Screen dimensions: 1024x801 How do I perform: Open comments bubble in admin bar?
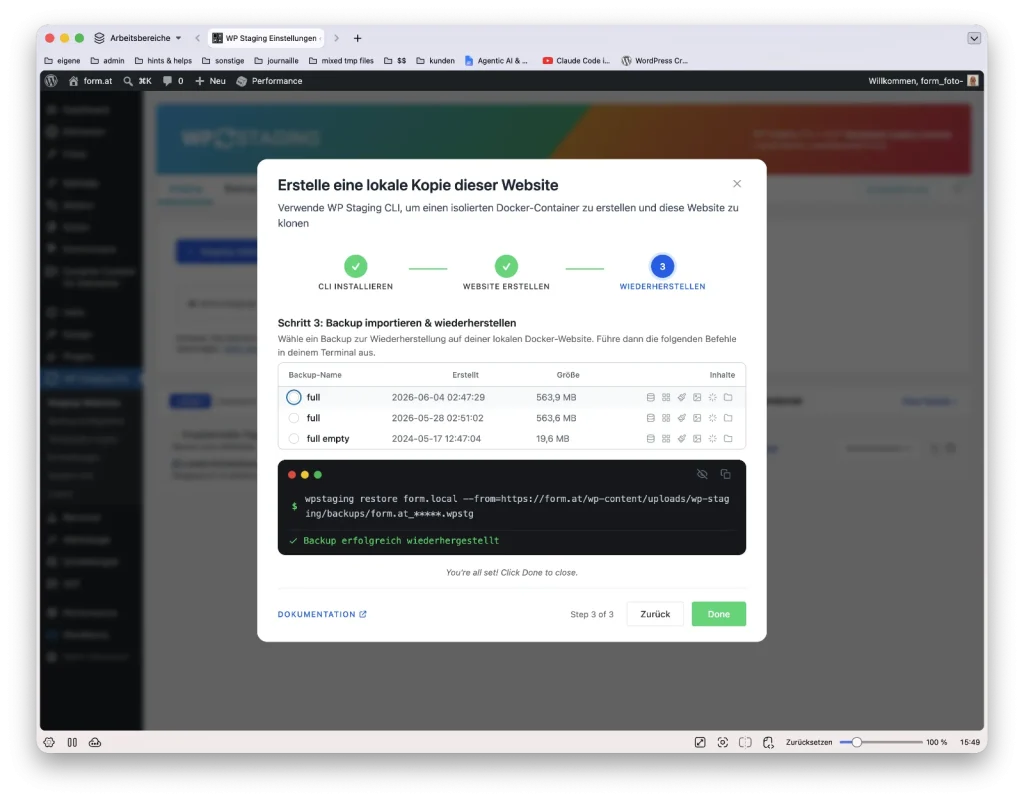tap(173, 81)
